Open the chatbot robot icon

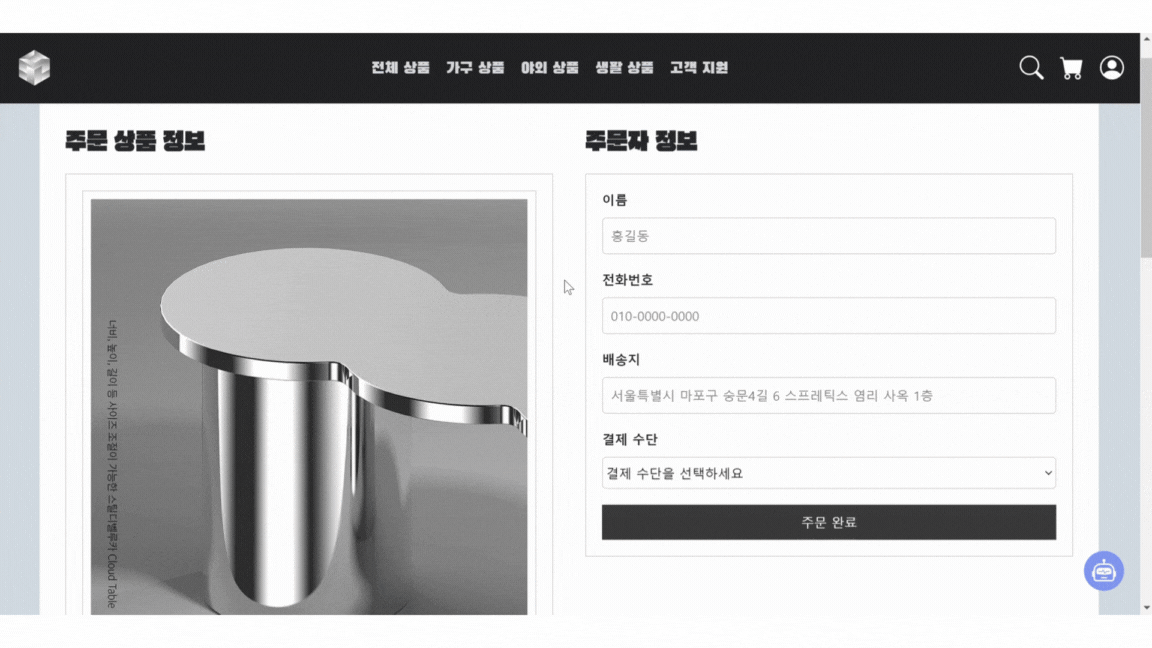click(1104, 571)
